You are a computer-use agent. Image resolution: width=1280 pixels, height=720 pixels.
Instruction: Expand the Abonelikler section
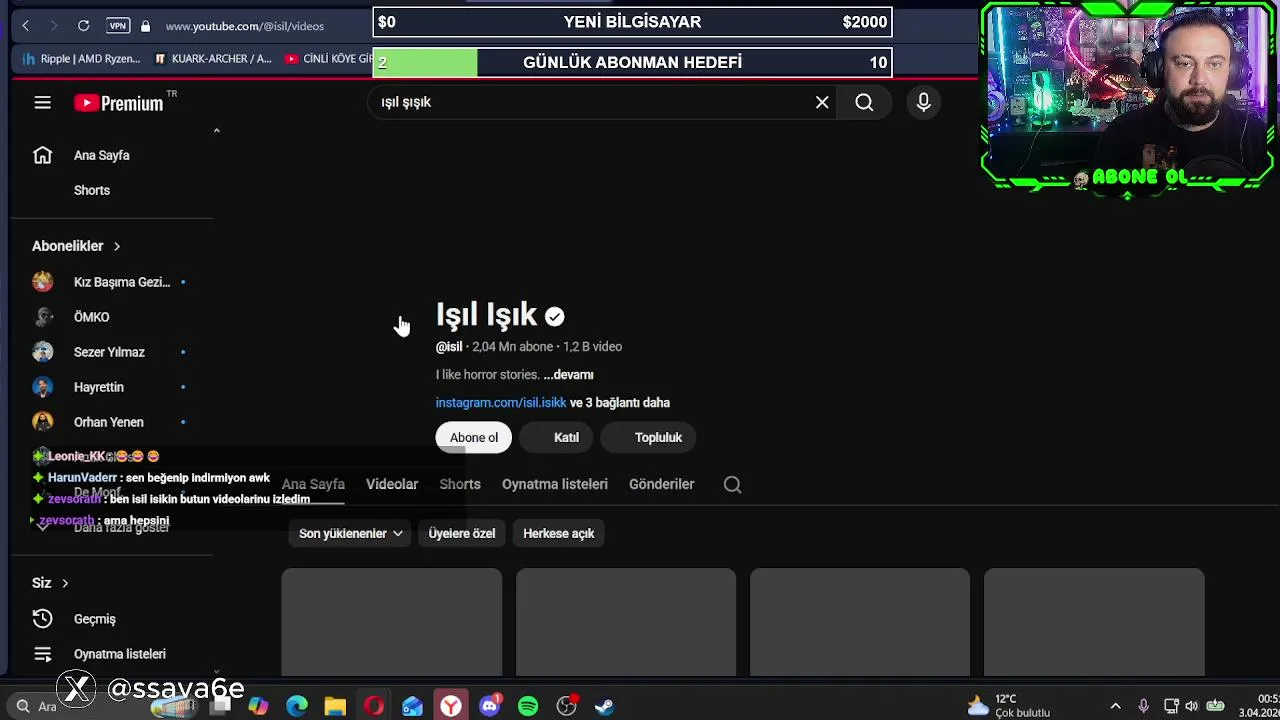click(76, 246)
